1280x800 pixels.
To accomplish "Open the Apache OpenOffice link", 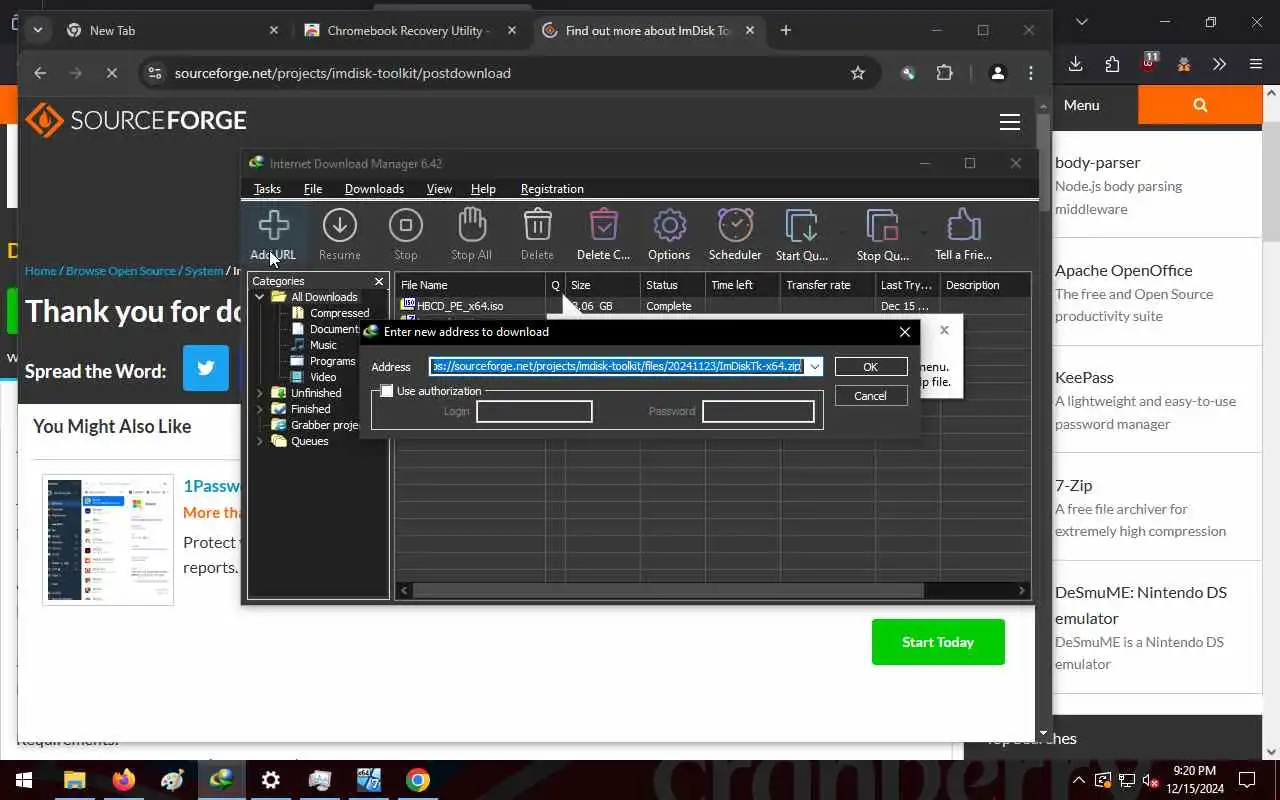I will click(1123, 270).
